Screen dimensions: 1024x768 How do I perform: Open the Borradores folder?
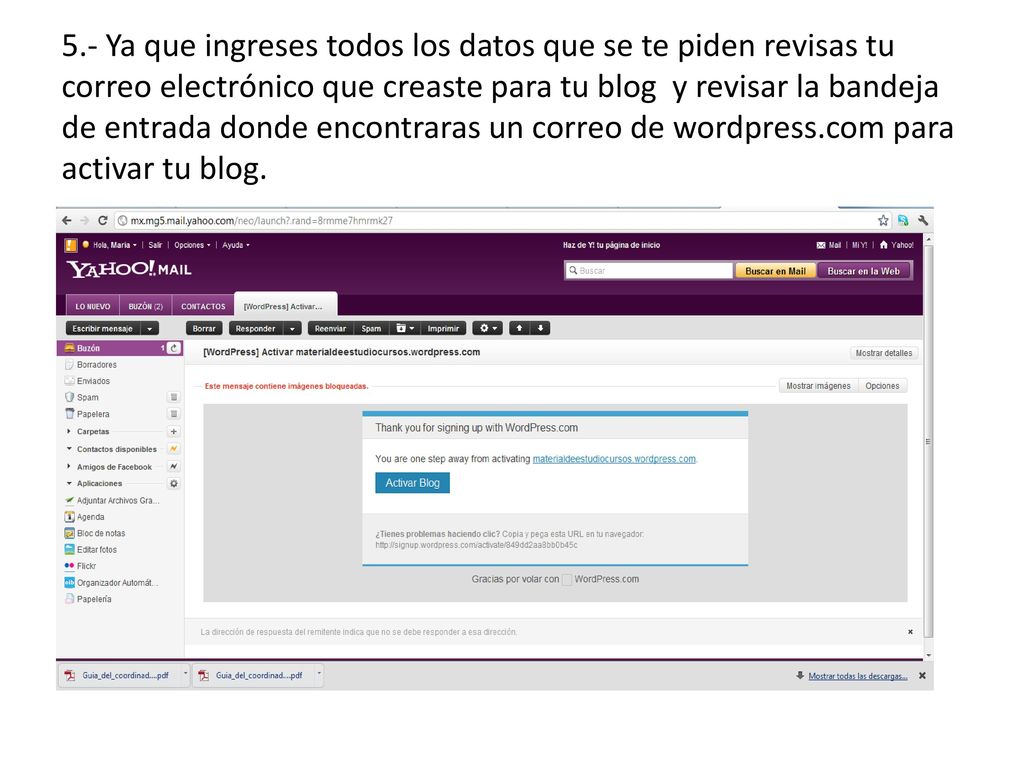(97, 365)
